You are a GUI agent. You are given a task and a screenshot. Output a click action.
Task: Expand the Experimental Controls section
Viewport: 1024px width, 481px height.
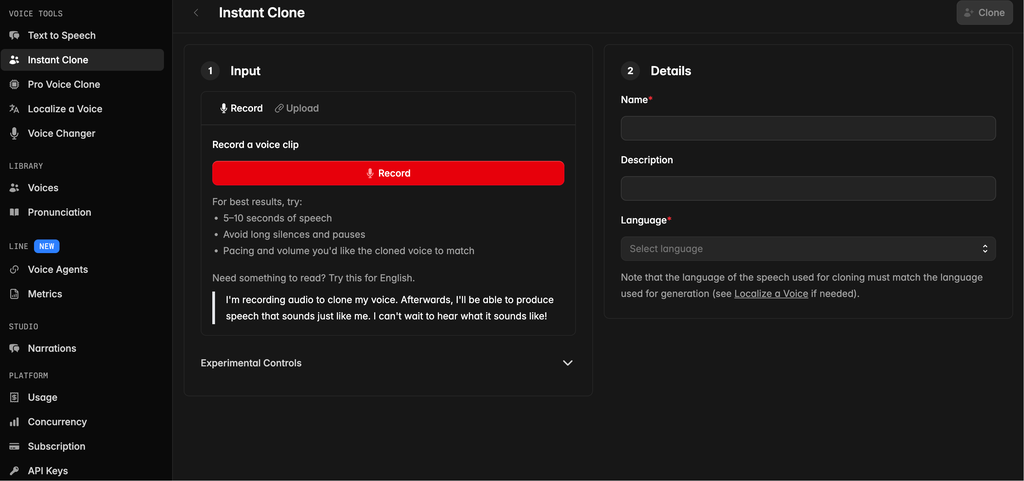[x=567, y=363]
